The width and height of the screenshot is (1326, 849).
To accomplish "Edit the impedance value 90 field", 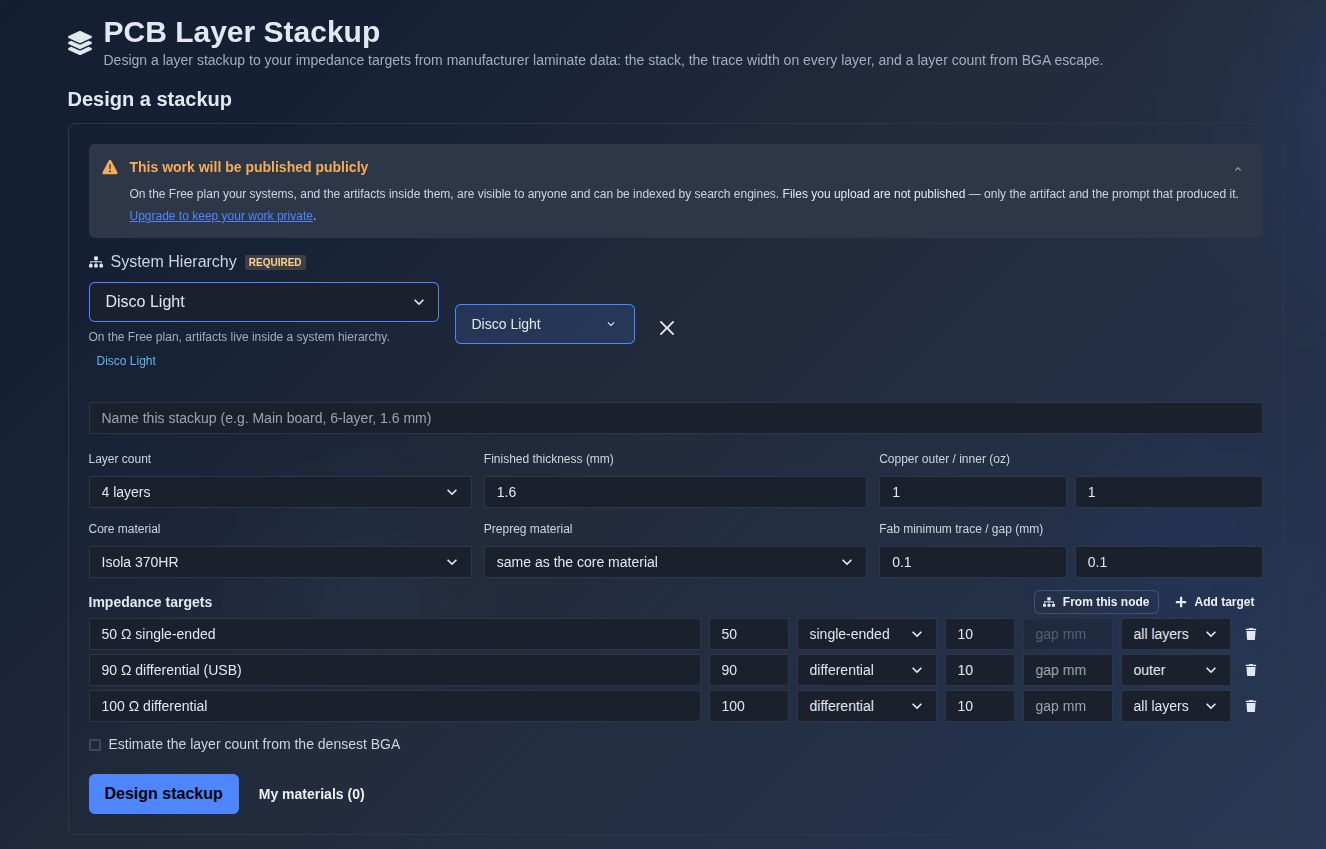I will tap(749, 670).
